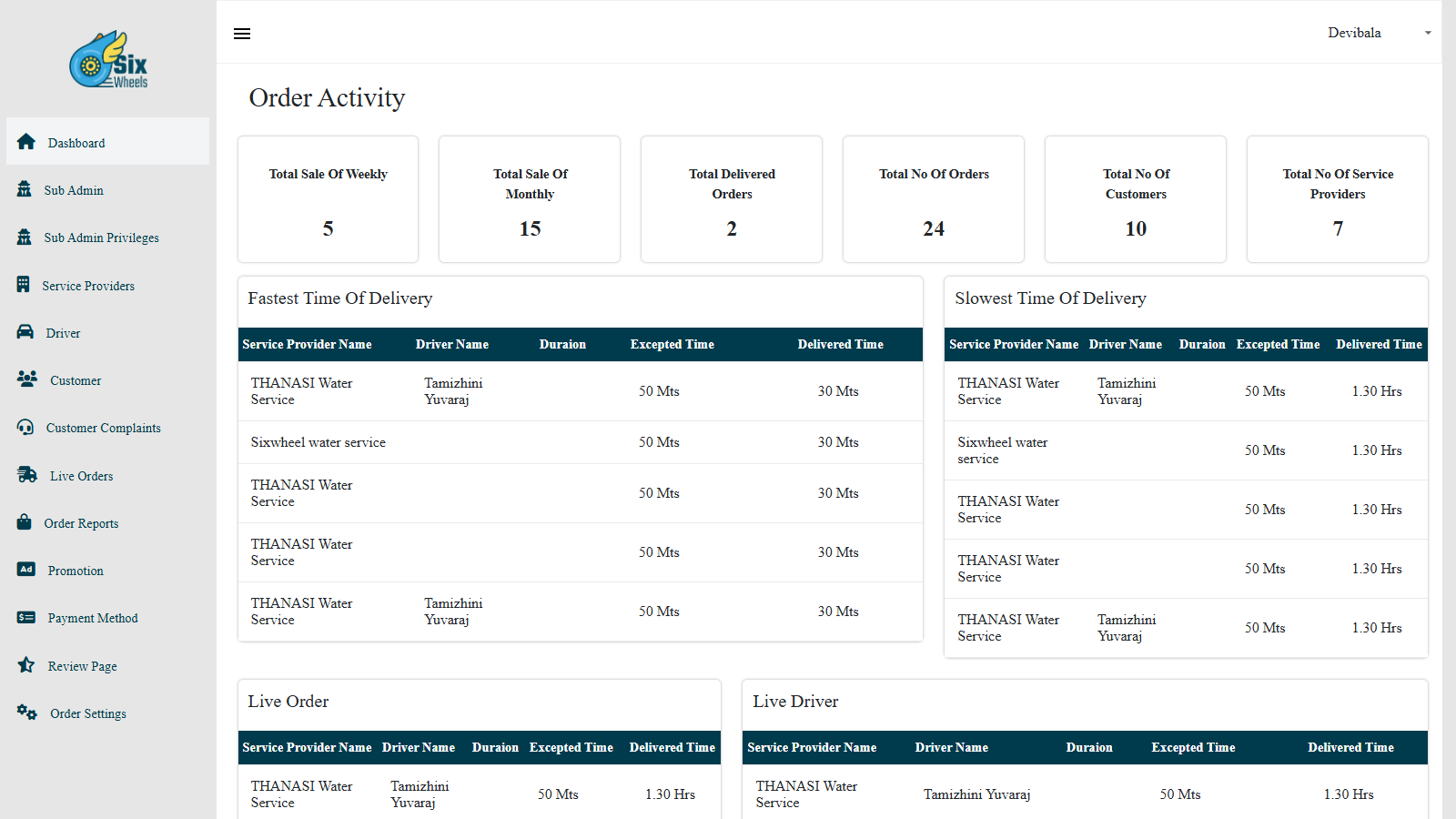Click the Customer Complaints headset icon
Screen dimensions: 1456x819
coord(25,427)
